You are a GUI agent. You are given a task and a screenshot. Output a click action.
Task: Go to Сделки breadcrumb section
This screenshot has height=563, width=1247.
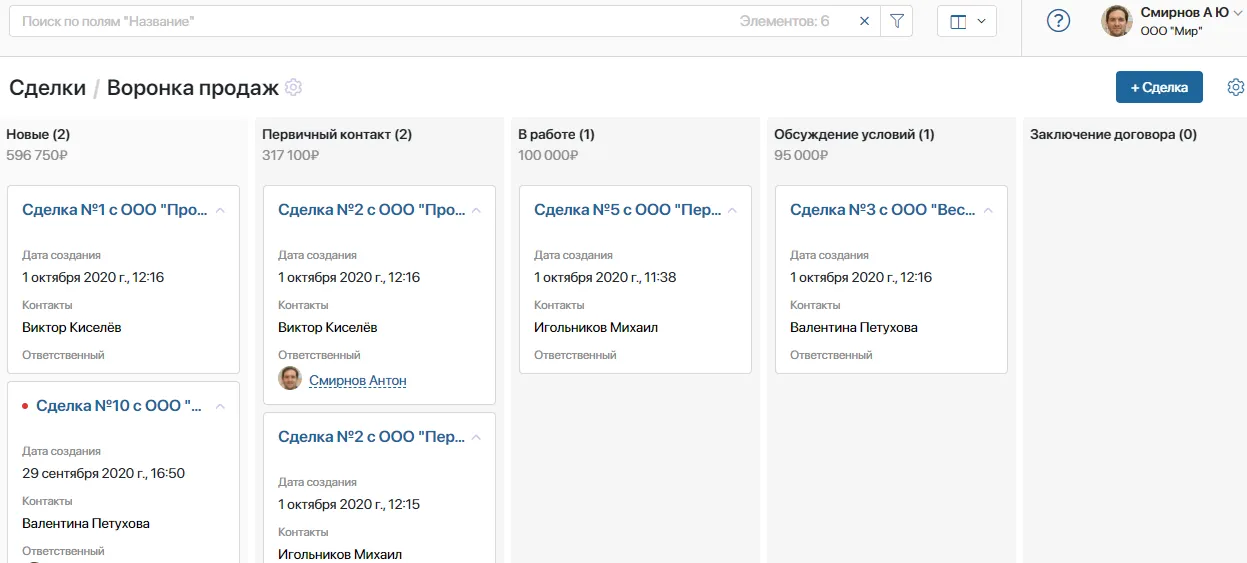[47, 88]
